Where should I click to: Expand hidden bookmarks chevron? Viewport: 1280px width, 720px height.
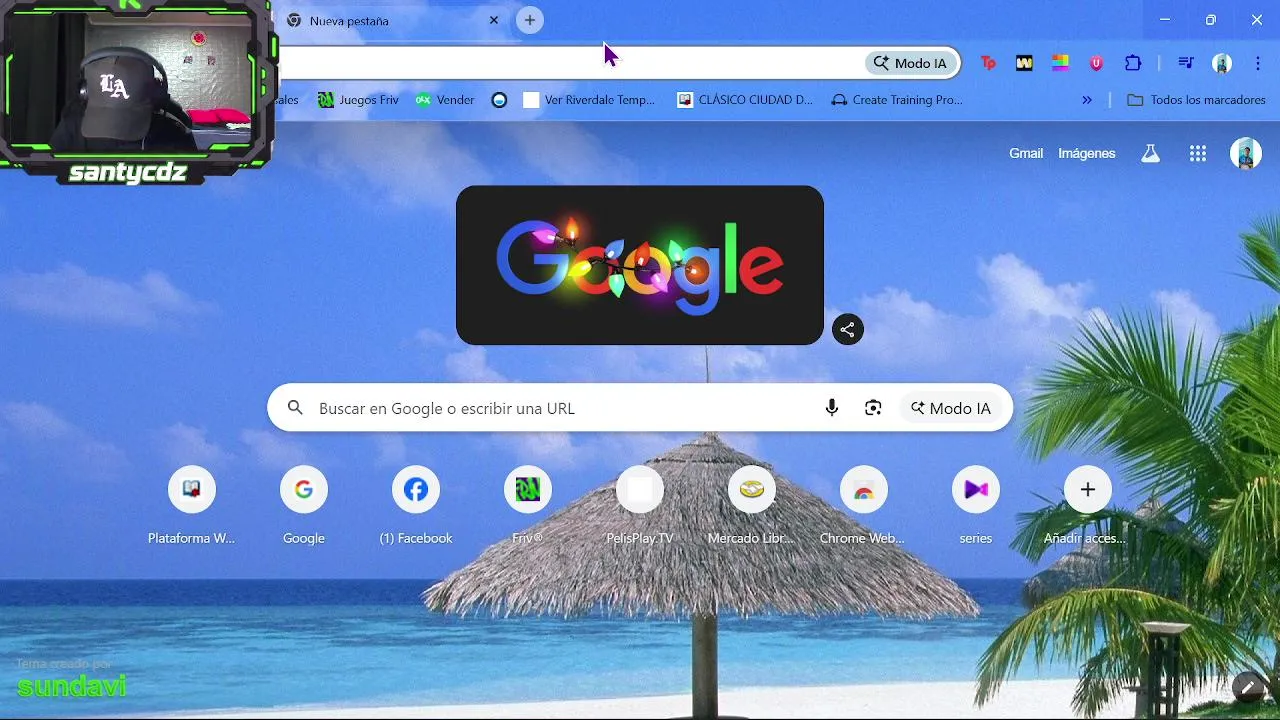(x=1087, y=100)
